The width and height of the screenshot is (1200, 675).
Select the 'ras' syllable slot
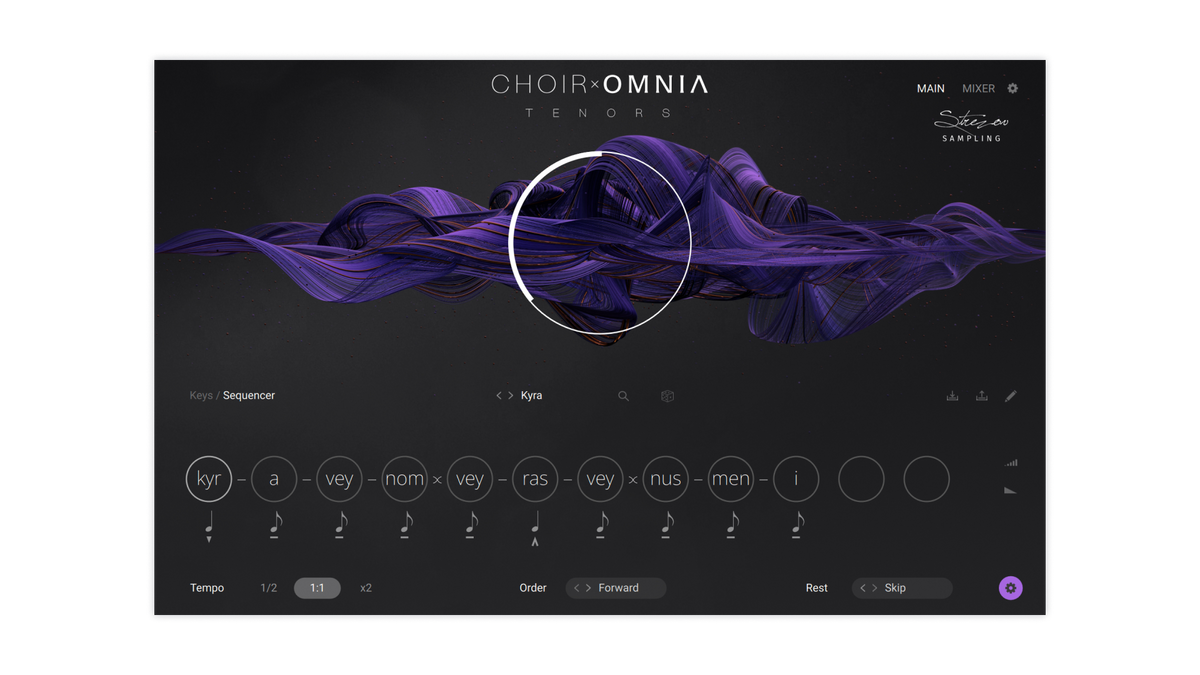point(535,479)
